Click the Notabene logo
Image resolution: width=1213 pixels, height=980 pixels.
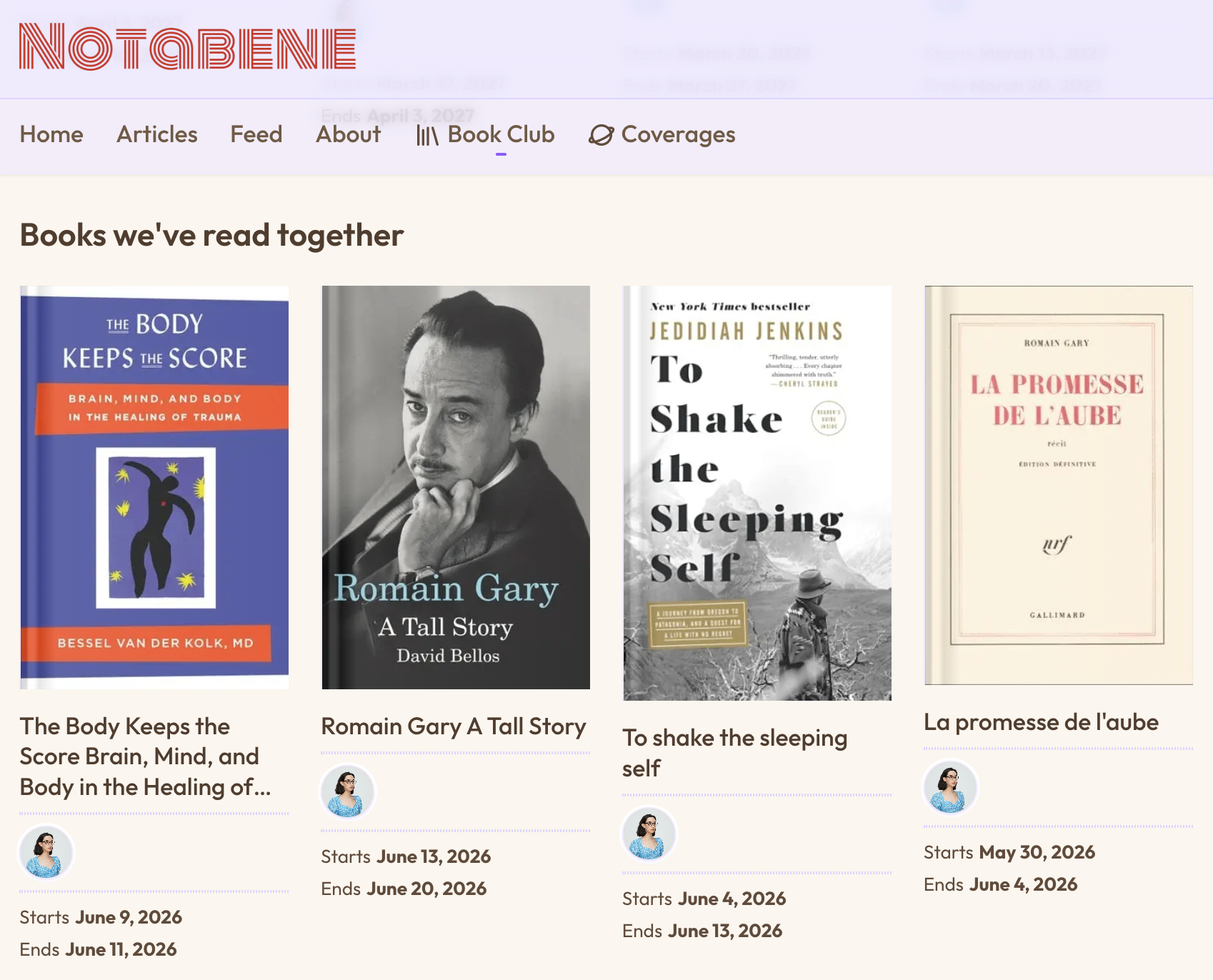(x=187, y=47)
